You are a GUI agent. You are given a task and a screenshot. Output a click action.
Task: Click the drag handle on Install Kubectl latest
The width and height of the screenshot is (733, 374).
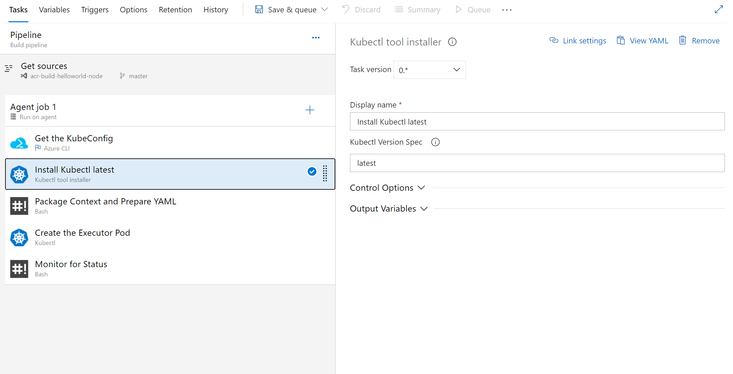(x=325, y=173)
